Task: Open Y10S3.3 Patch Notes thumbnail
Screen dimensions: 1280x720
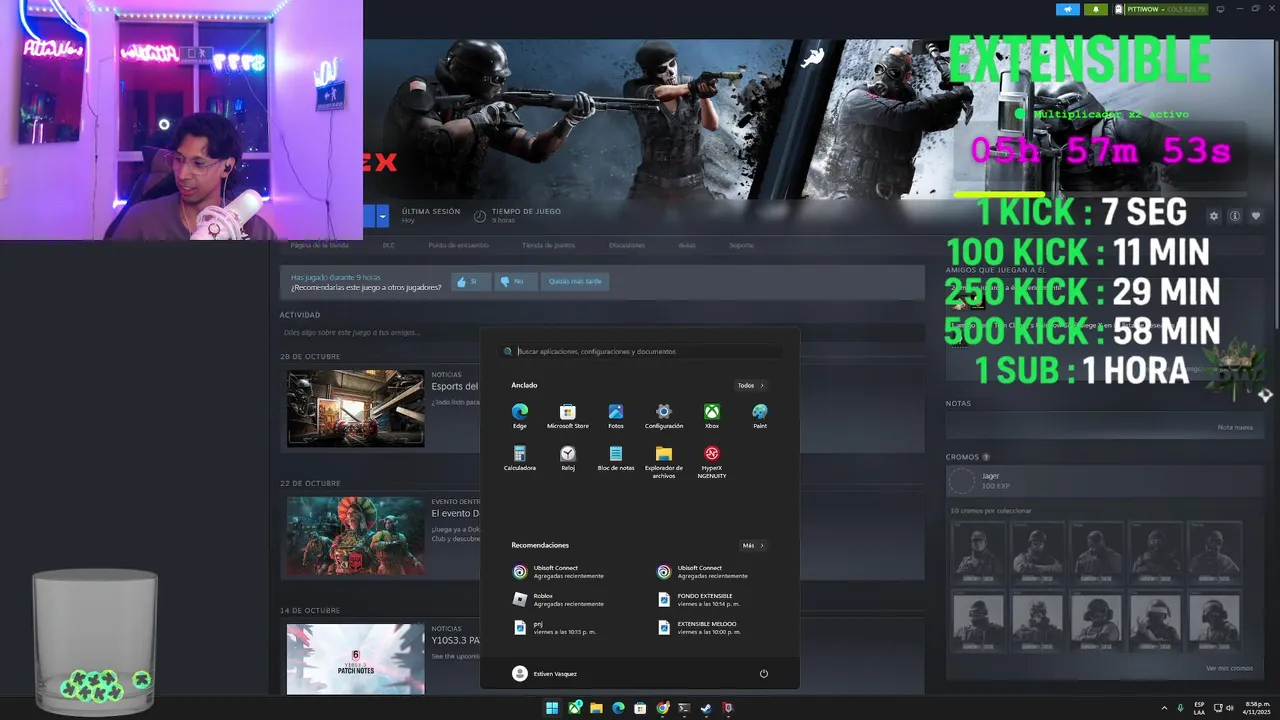Action: click(x=356, y=659)
